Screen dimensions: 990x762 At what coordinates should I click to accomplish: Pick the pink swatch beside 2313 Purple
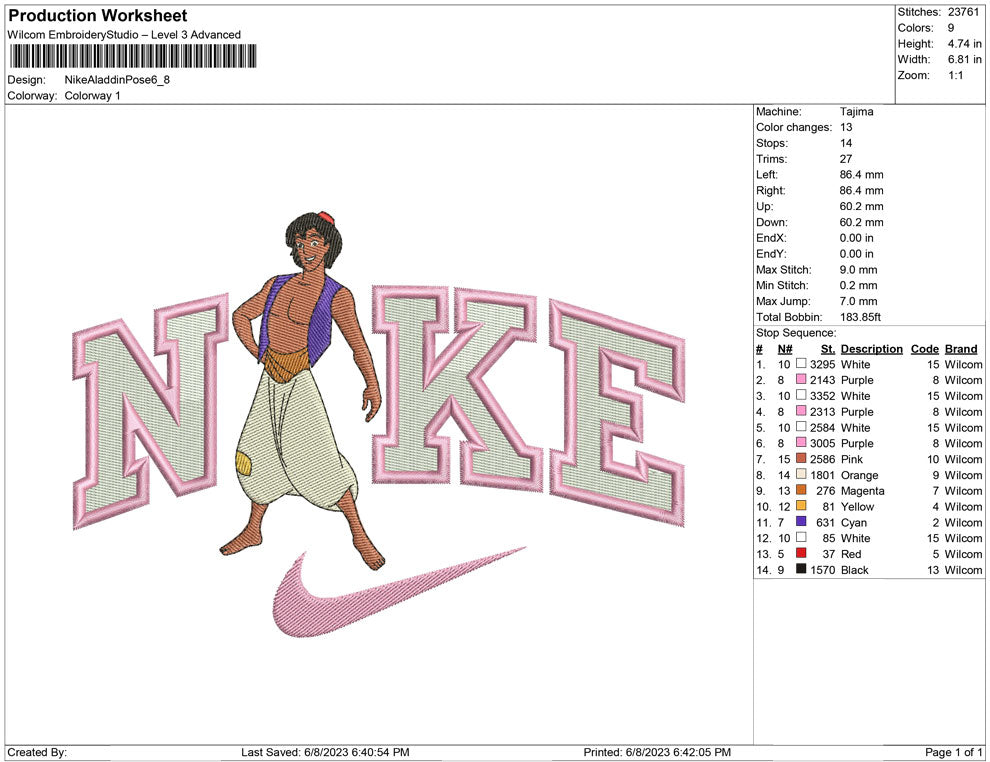801,411
